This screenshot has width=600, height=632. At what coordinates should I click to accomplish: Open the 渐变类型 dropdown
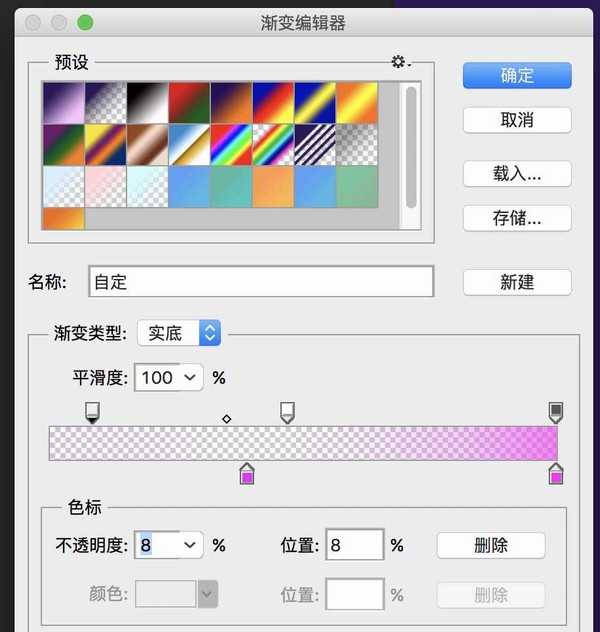click(x=179, y=333)
